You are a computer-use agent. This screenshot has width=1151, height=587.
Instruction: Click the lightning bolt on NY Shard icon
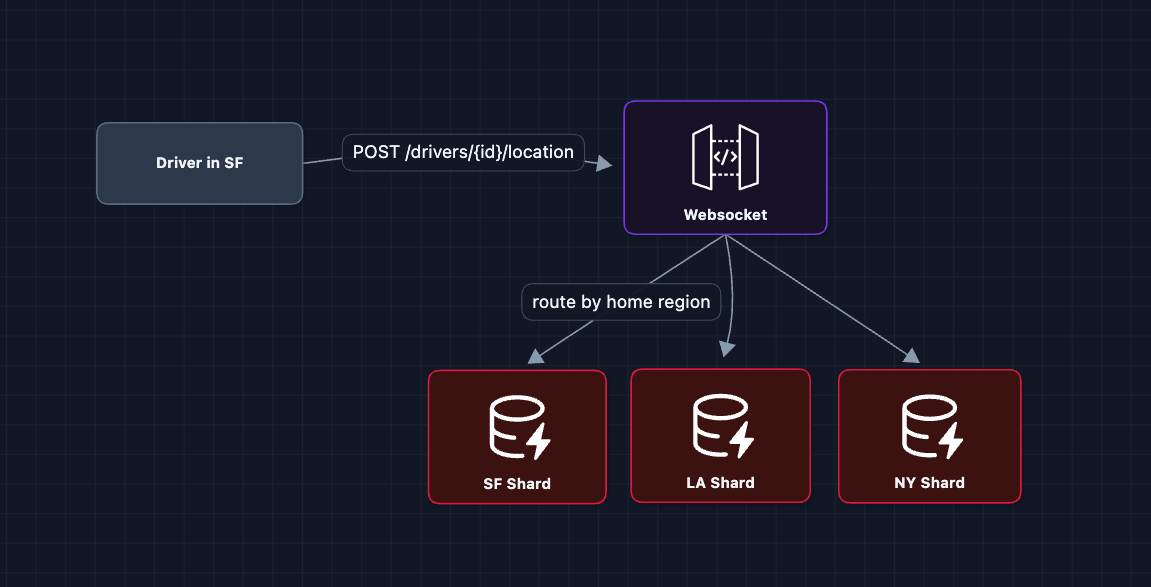pos(950,441)
